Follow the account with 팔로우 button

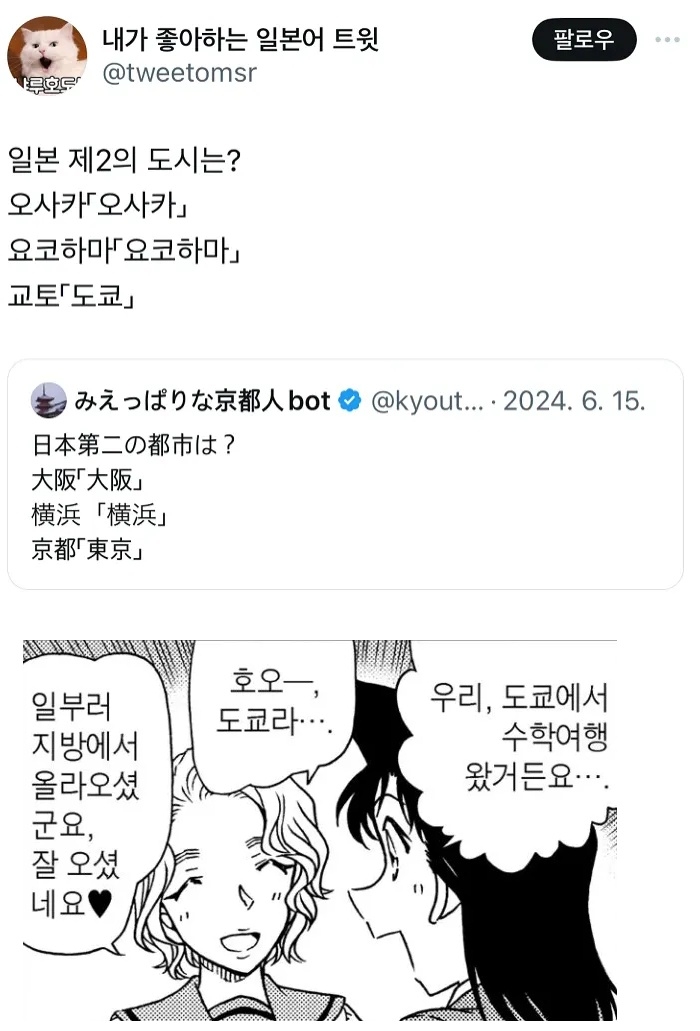[584, 39]
